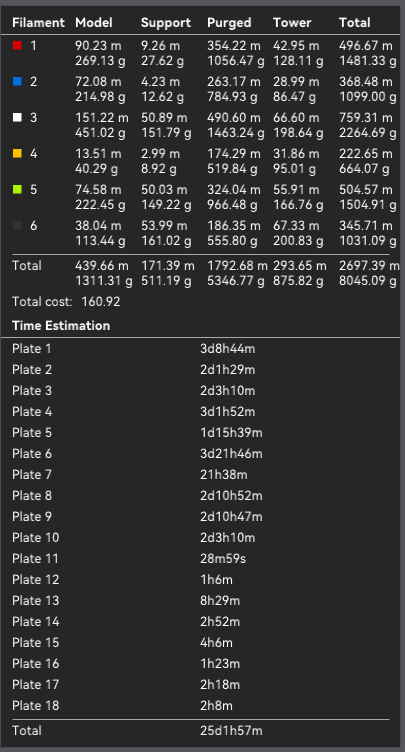
Task: Select the Plate 14 row label
Action: coord(36,622)
